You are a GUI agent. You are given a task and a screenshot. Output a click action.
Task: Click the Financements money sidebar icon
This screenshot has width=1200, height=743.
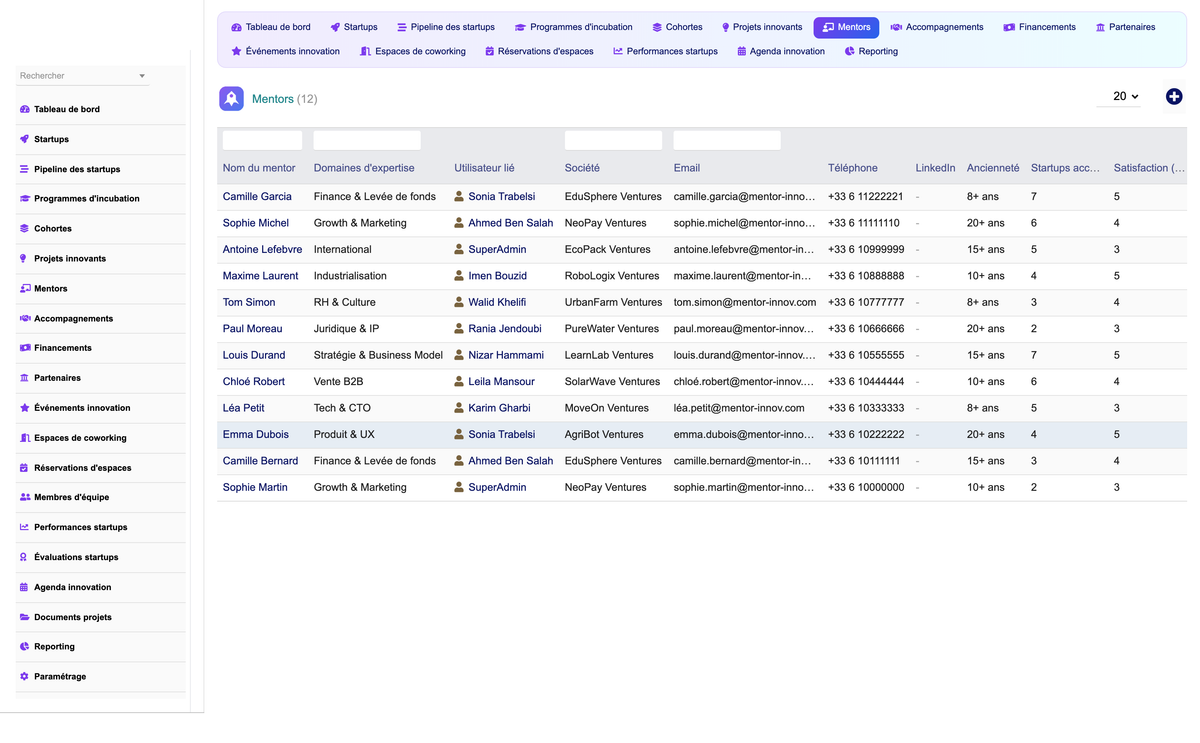pyautogui.click(x=25, y=348)
